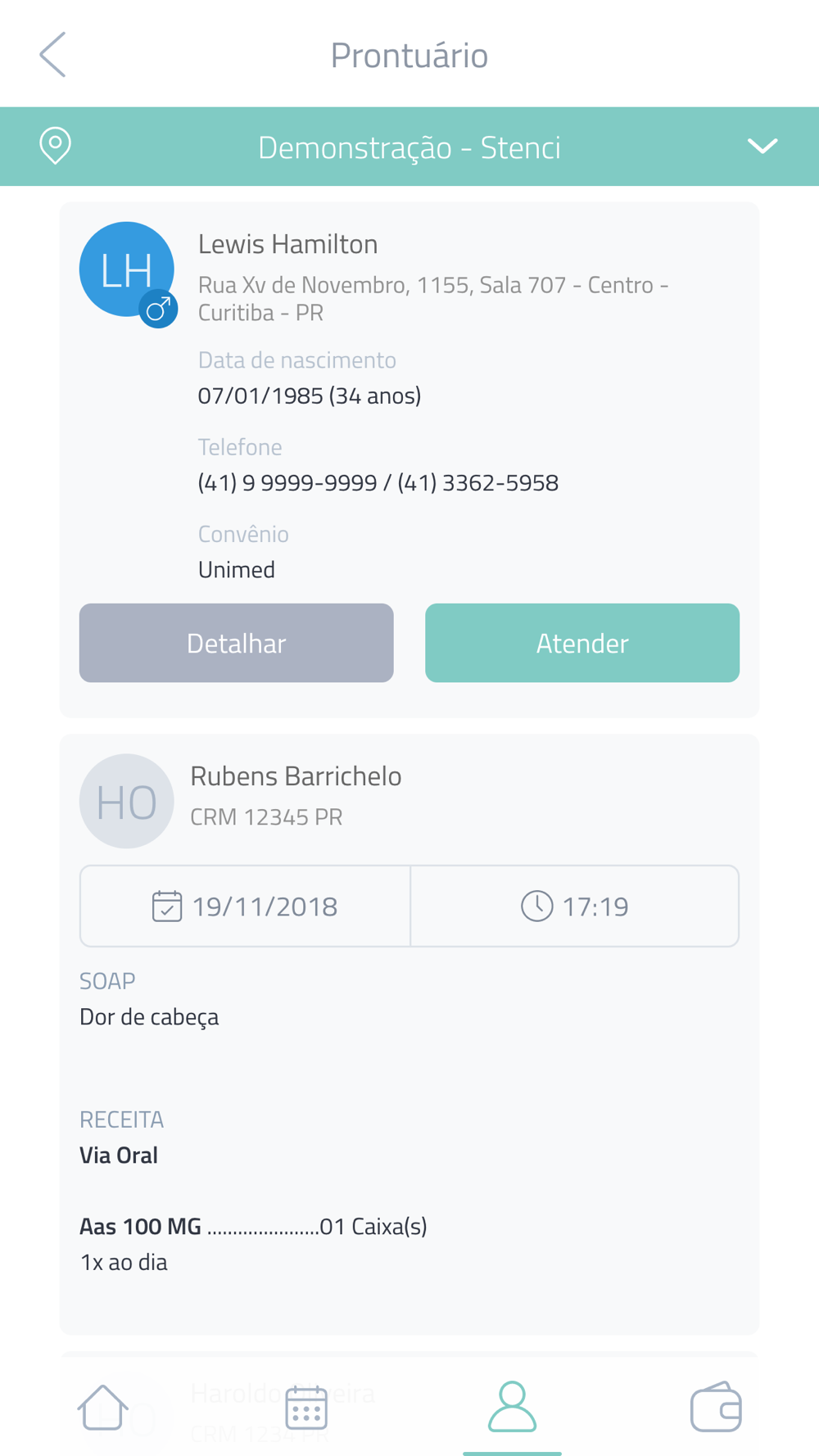The width and height of the screenshot is (819, 1456).
Task: Open the calendar agenda tab
Action: click(306, 1407)
